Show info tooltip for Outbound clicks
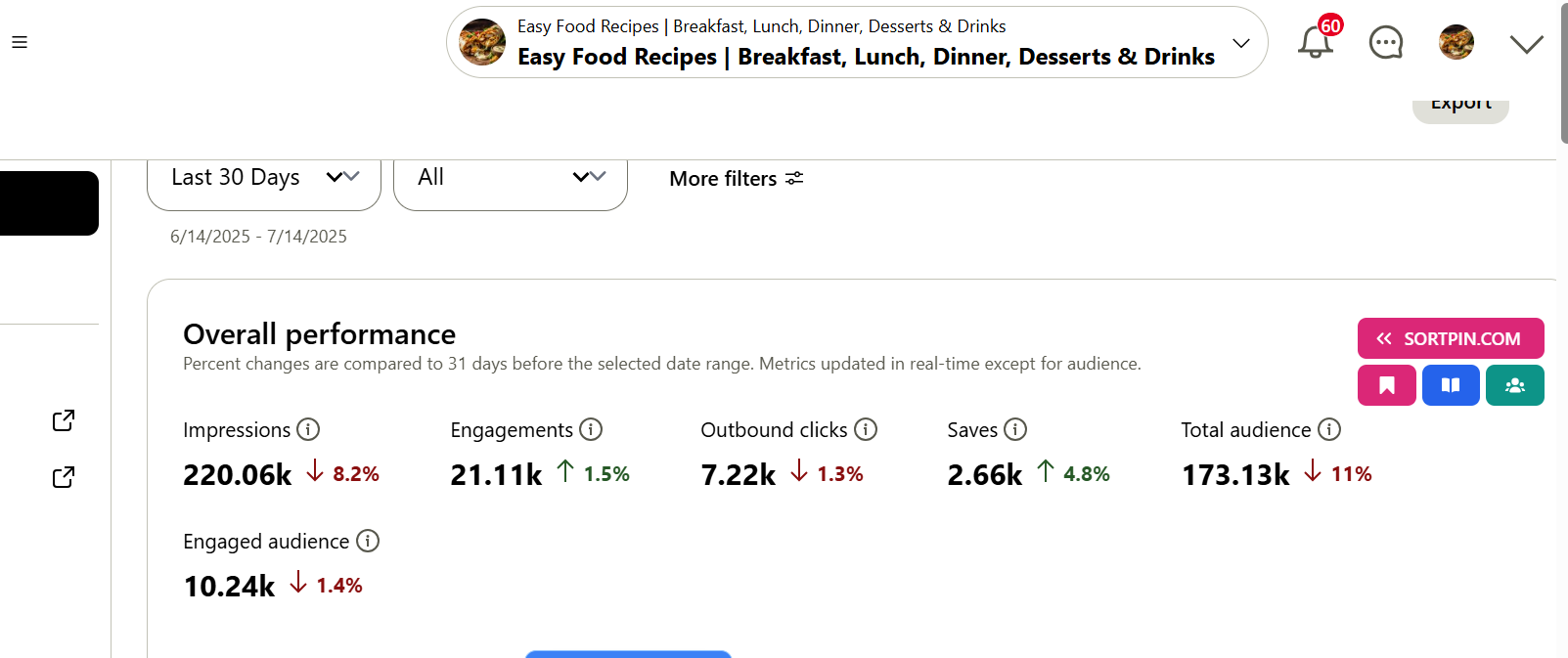Viewport: 1568px width, 658px height. 866,429
